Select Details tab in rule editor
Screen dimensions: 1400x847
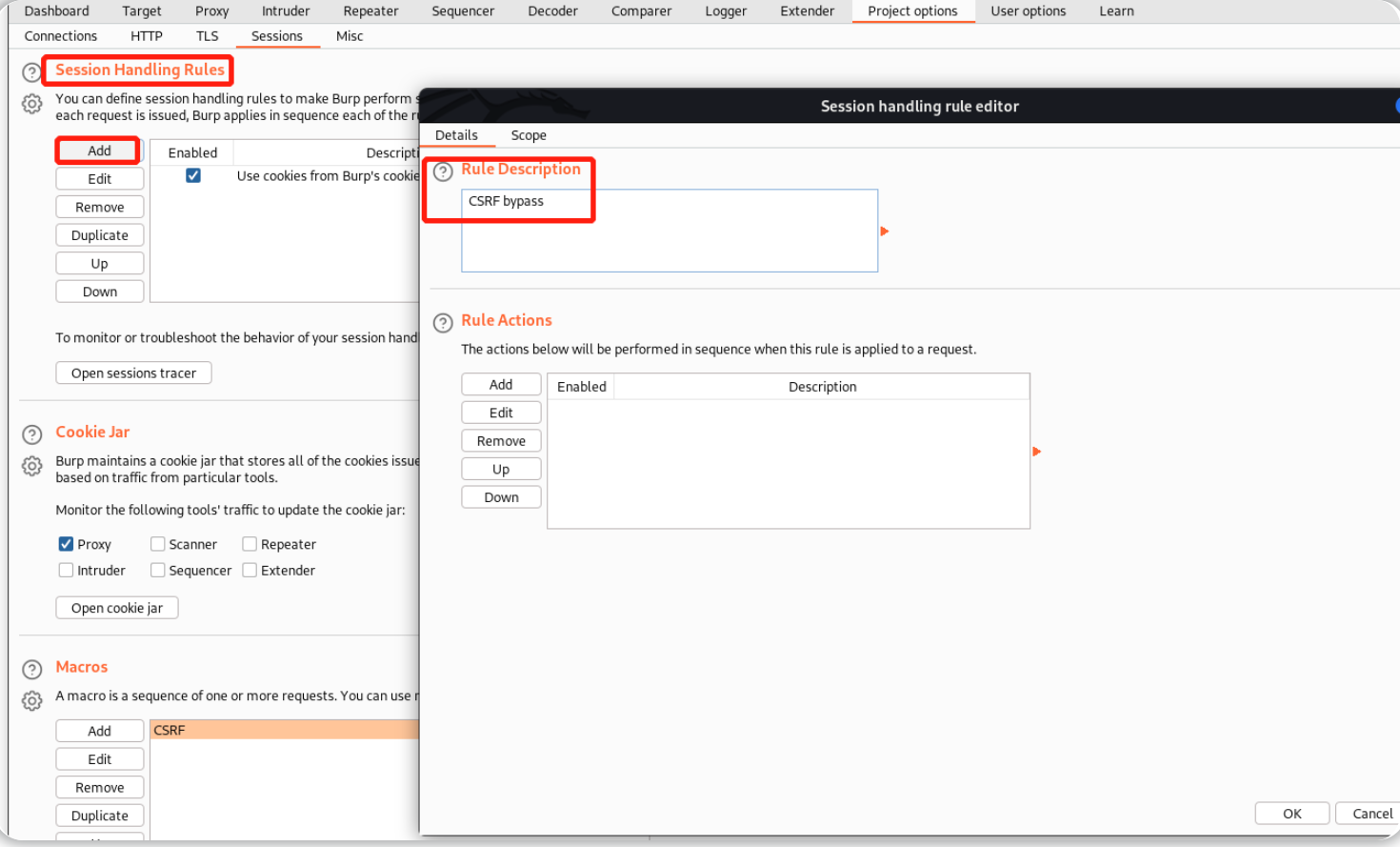click(x=456, y=135)
